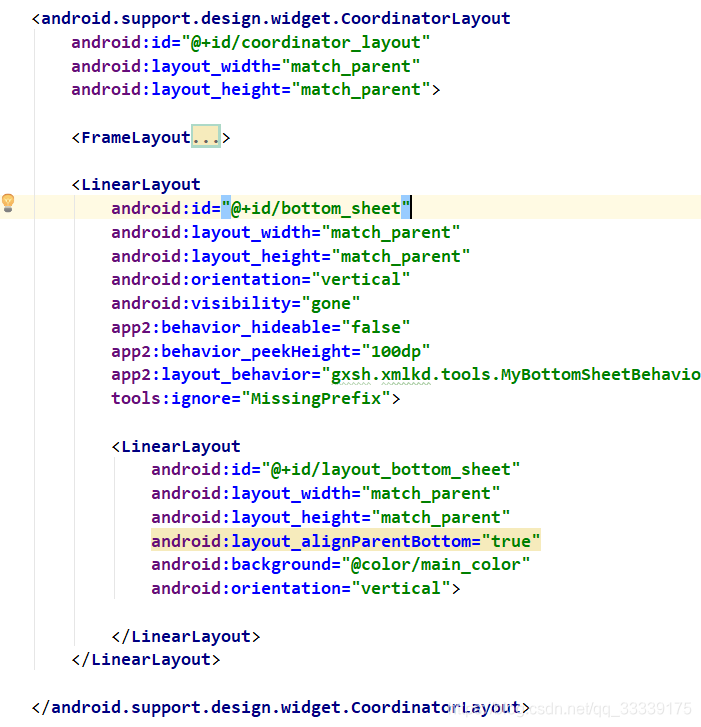Click bottom_sheet layout_height="match_parent" line
The image size is (701, 727).
tap(291, 256)
